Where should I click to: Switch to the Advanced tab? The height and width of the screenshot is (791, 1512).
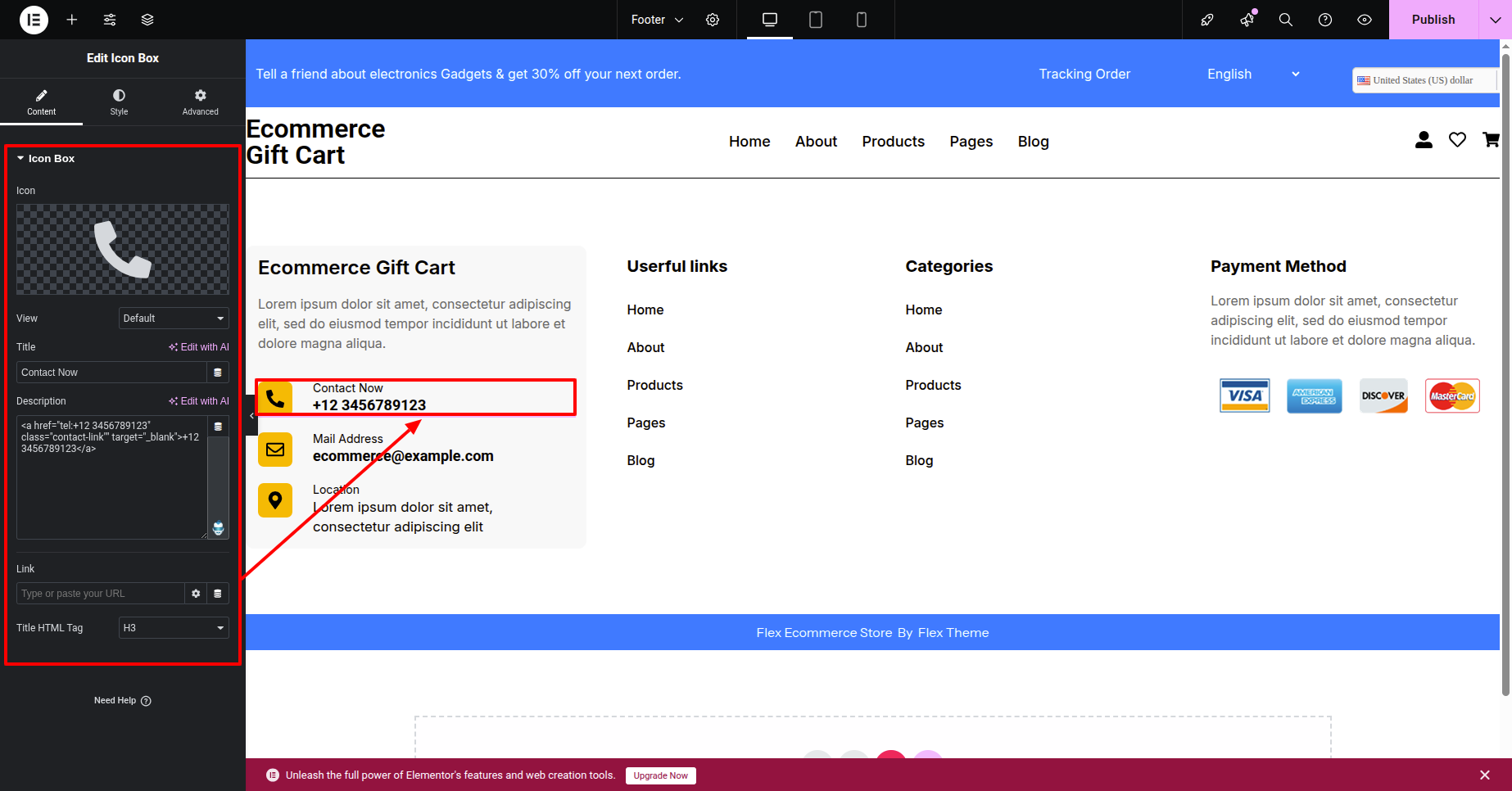(201, 102)
